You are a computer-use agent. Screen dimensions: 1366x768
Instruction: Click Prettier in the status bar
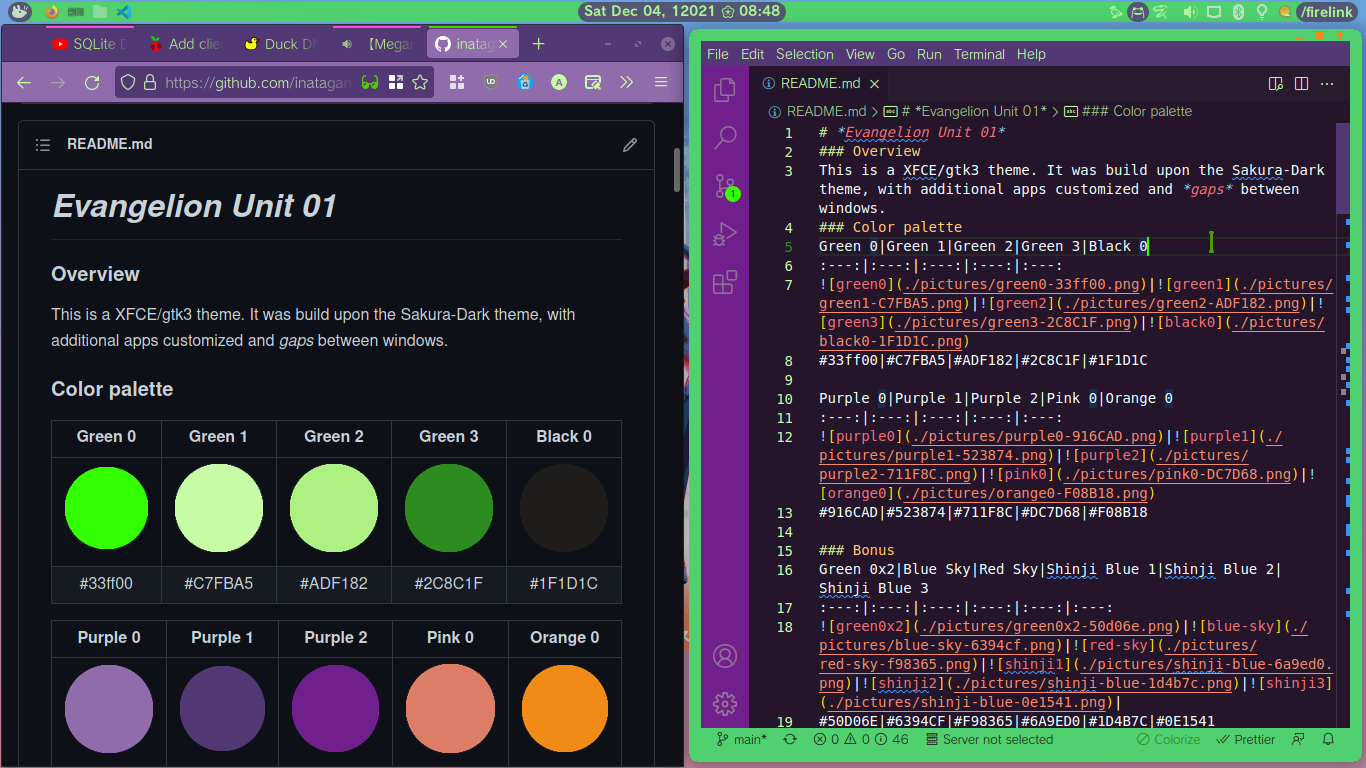[x=1246, y=740]
